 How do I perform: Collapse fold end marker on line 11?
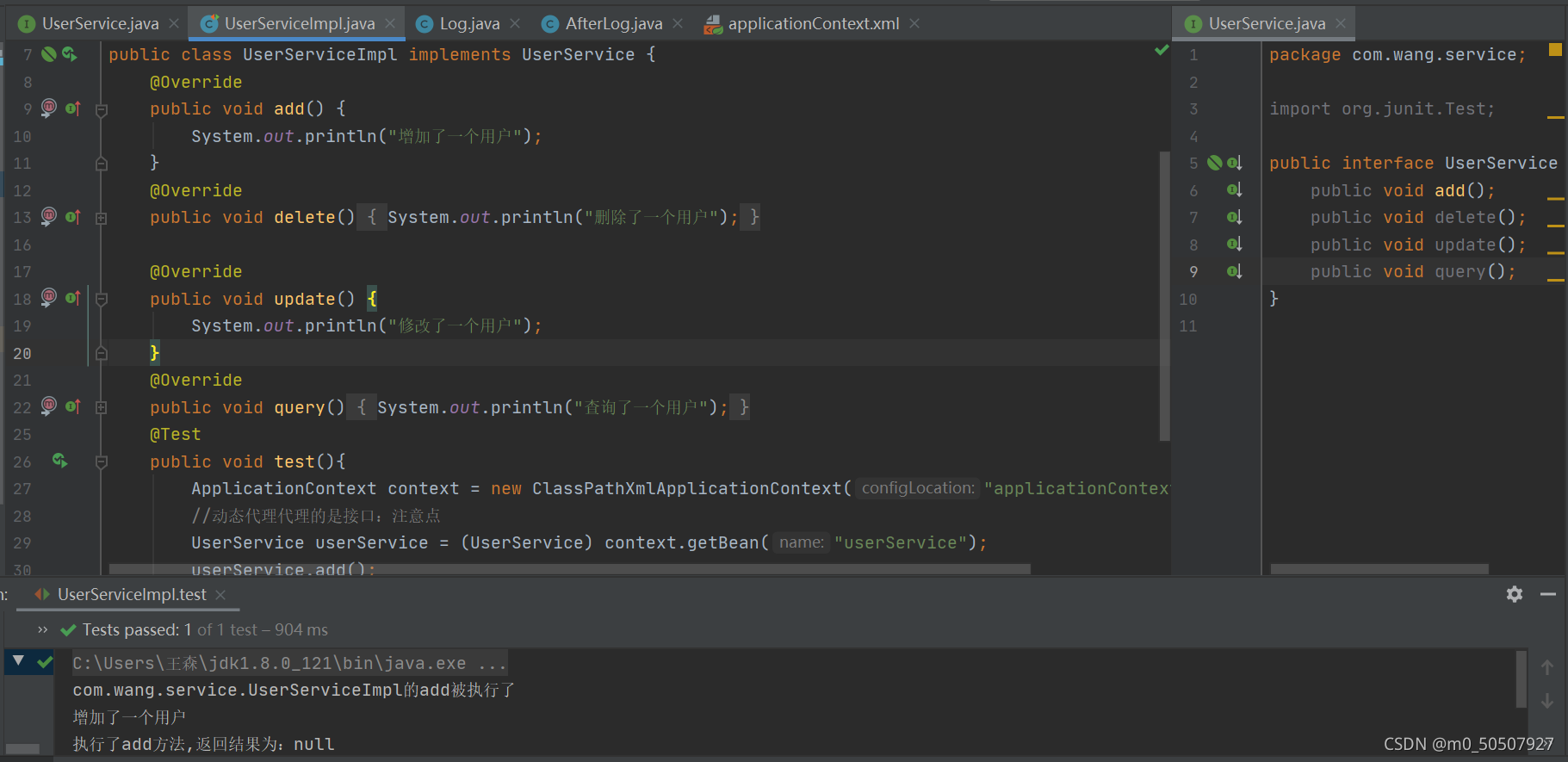coord(102,164)
